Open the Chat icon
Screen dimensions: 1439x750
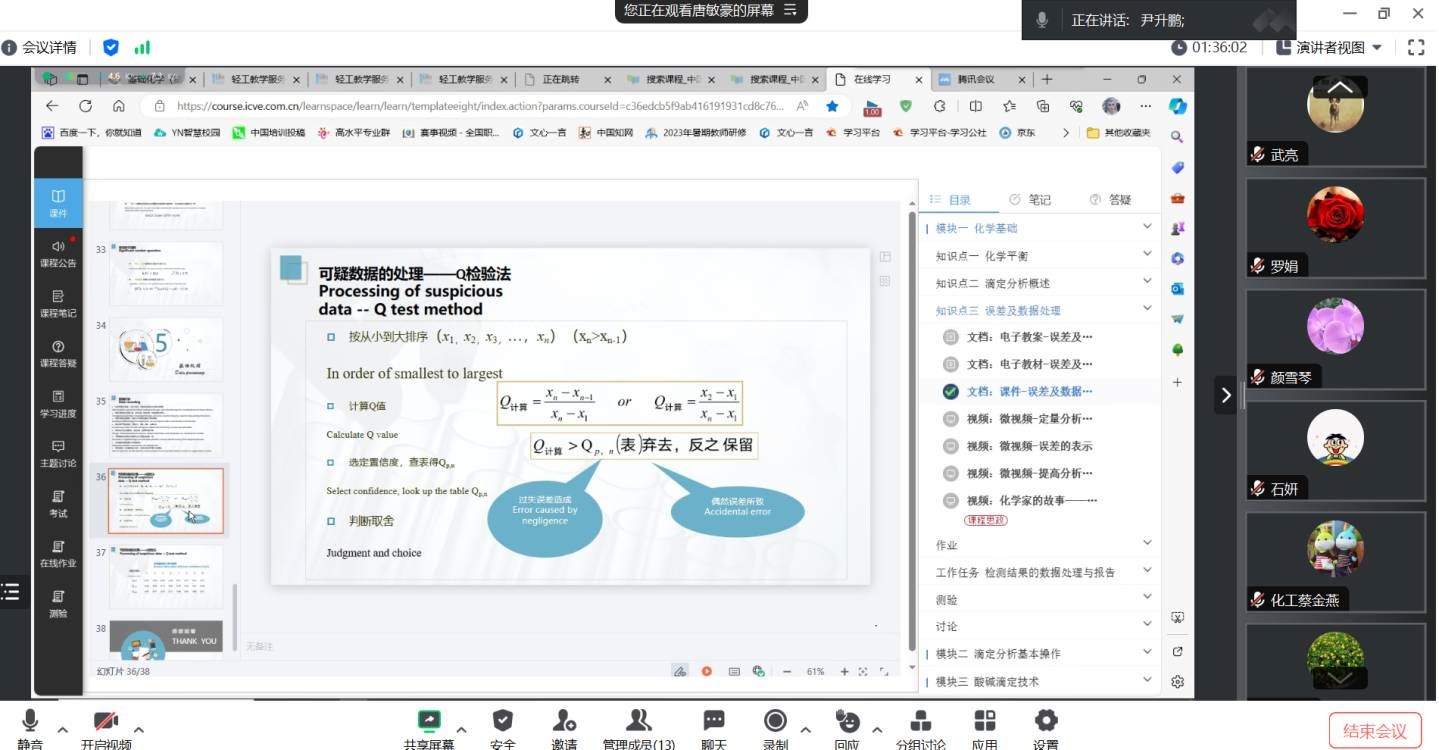714,722
